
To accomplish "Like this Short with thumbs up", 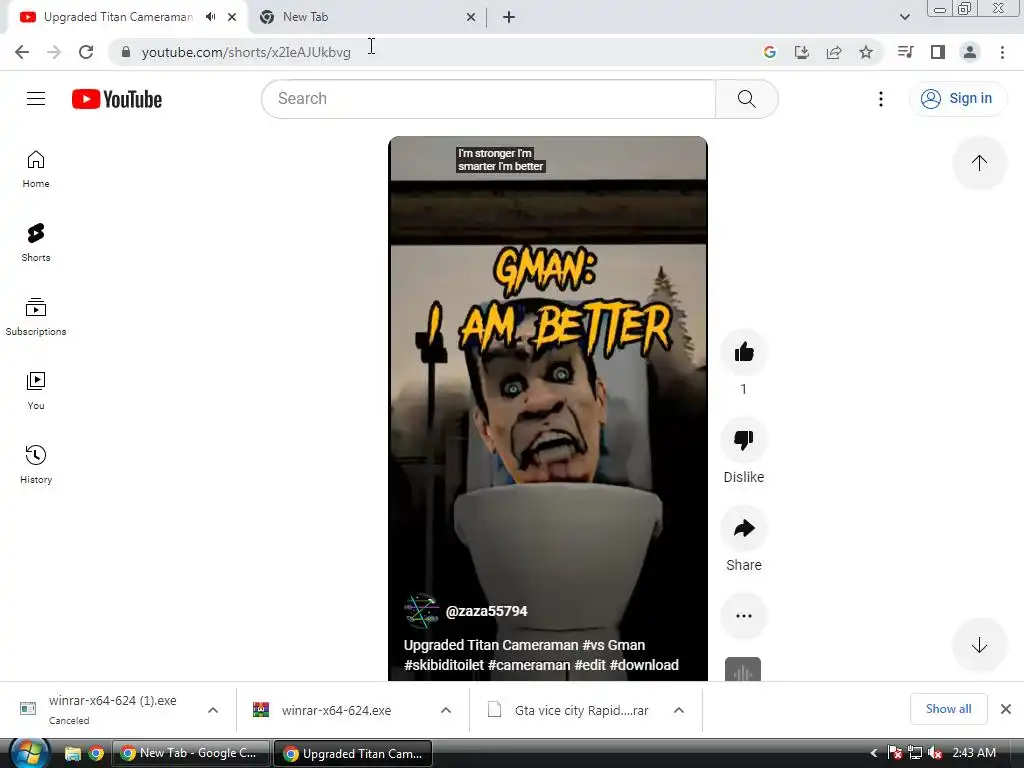I will point(744,353).
